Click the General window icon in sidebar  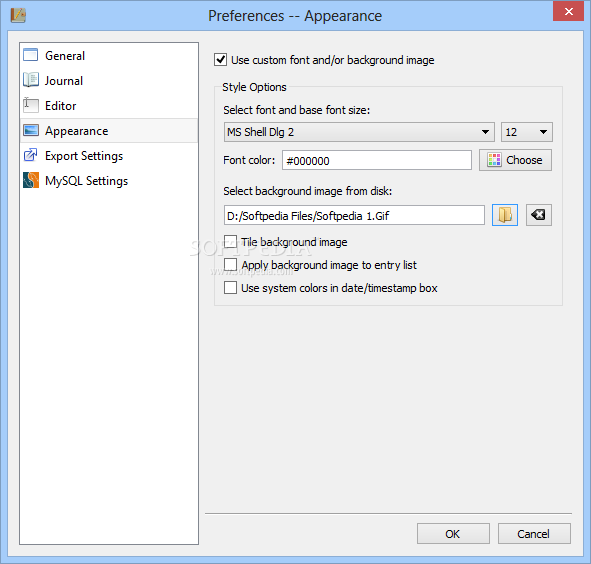[x=31, y=55]
